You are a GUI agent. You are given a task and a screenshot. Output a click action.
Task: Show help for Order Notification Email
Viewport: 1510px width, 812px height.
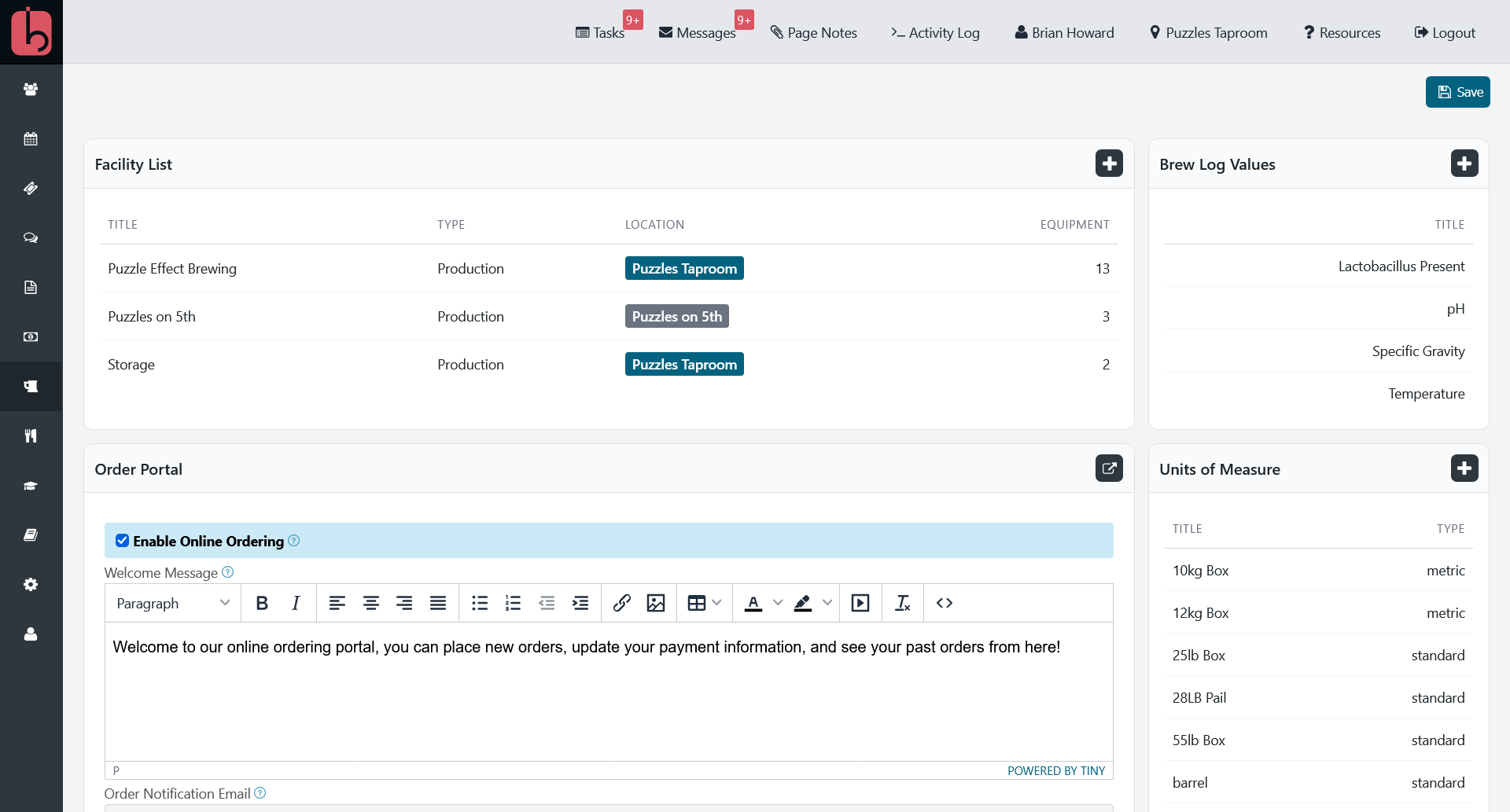(260, 793)
